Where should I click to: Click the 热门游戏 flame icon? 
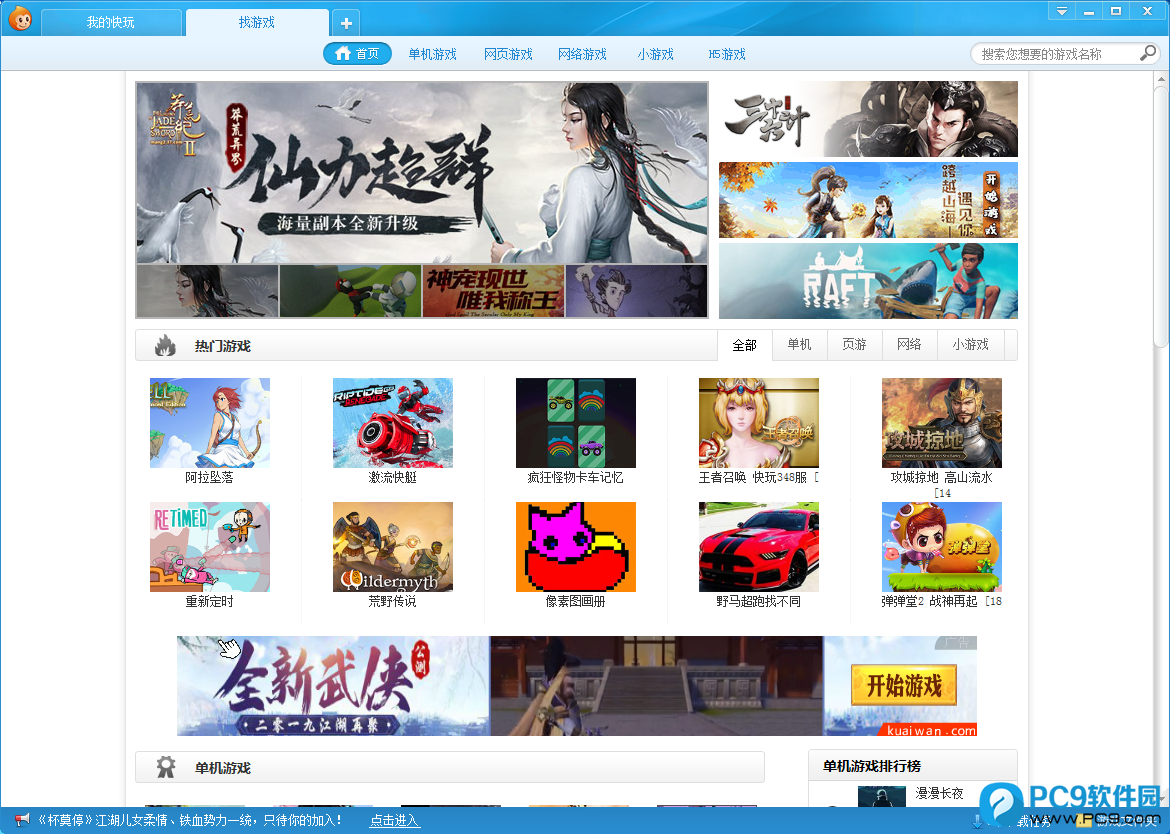165,345
